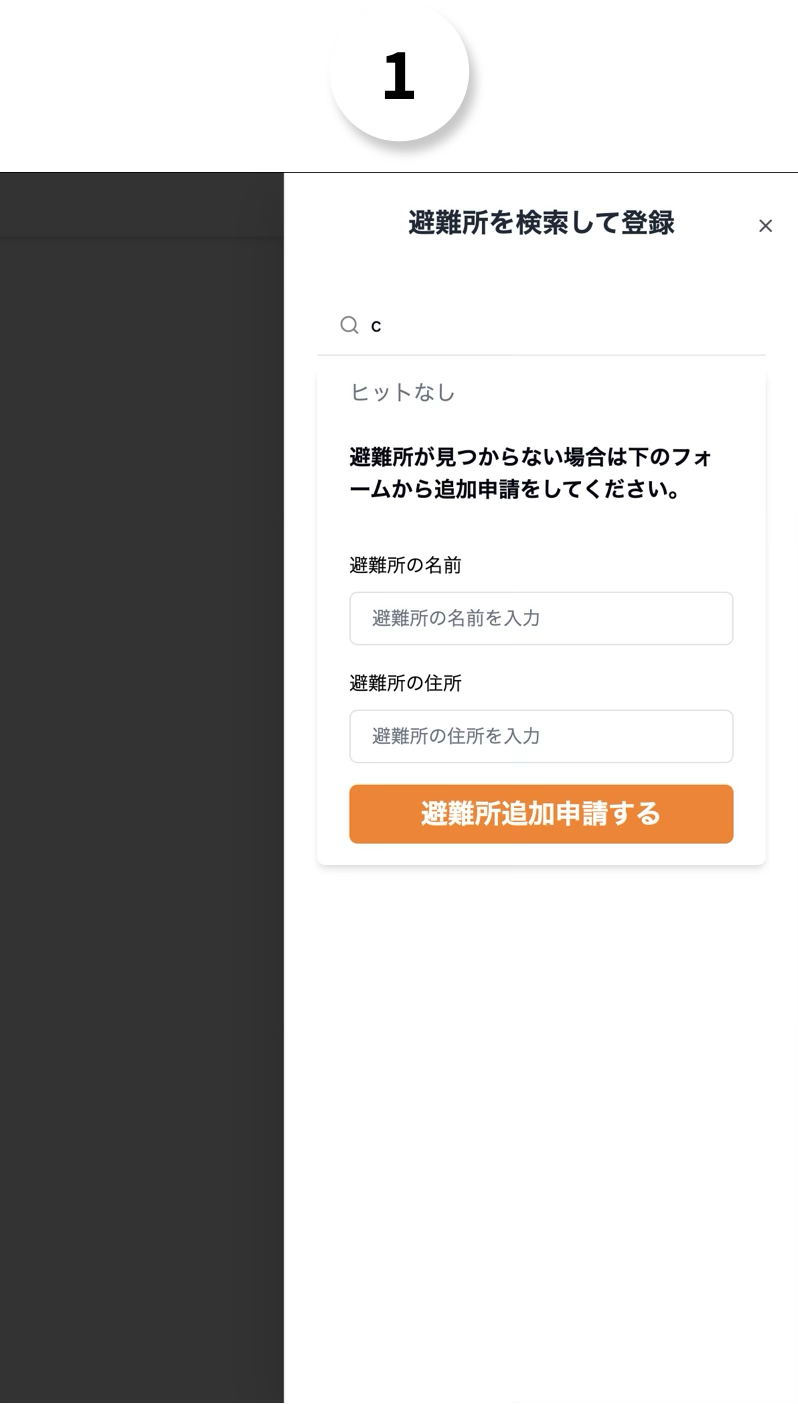Click the 避難所の名前 field label
Viewport: 798px width, 1404px height.
pos(405,565)
